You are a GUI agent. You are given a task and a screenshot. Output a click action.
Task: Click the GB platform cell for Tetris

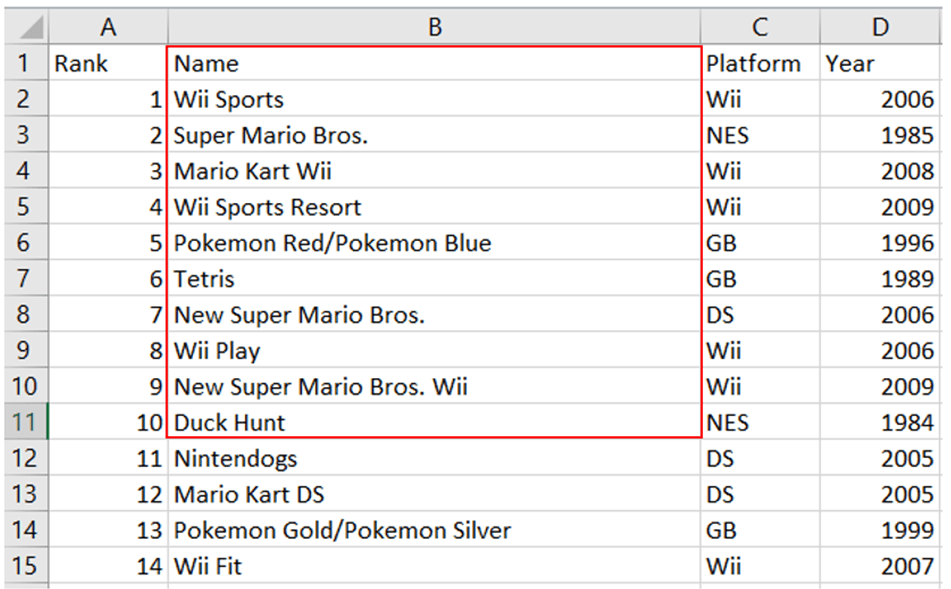(760, 278)
